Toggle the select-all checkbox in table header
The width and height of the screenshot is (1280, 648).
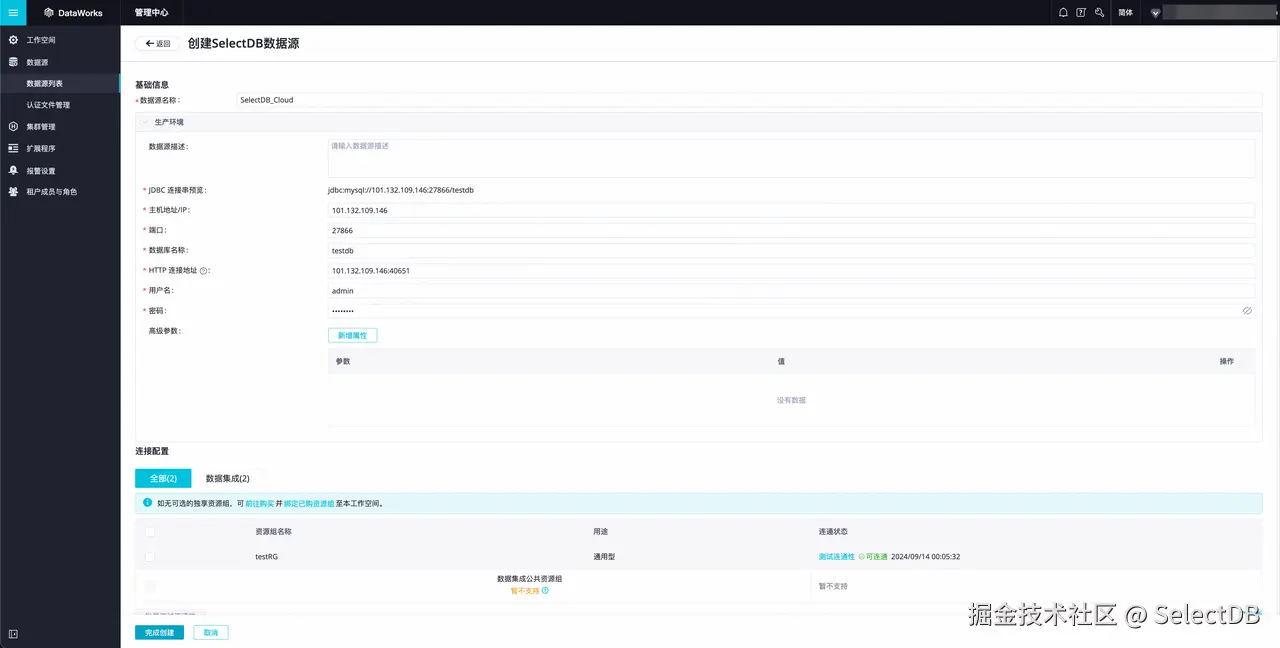(x=150, y=532)
